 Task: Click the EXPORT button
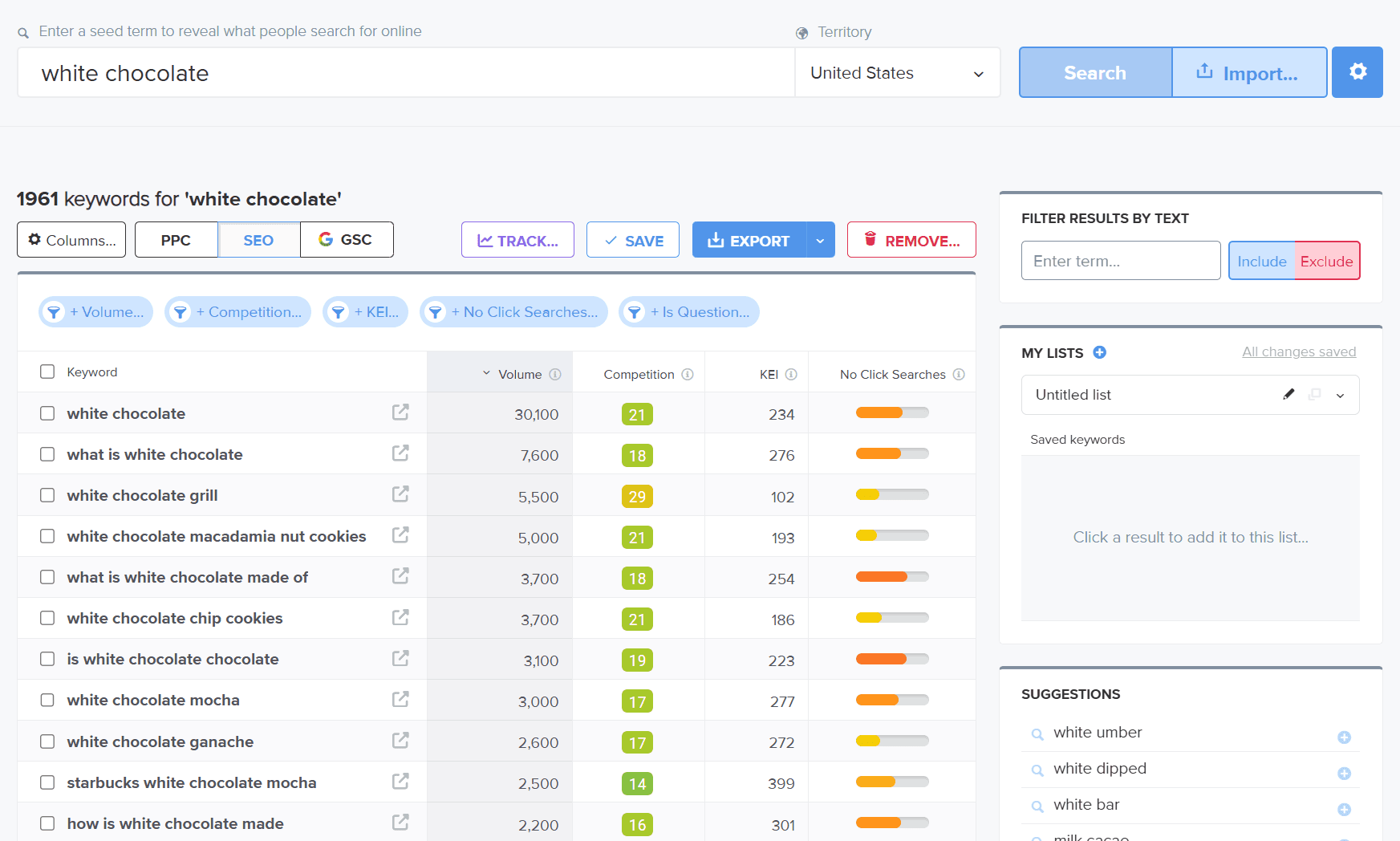(x=749, y=240)
